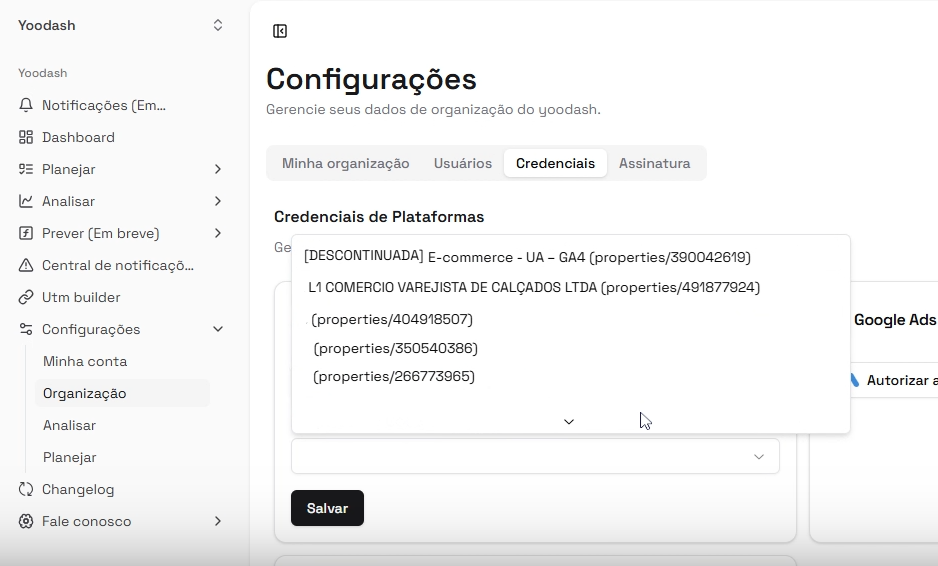Screen dimensions: 938x566
Task: Select [DESCONTINUADA] E-commerce - UA – GA4 option
Action: [x=527, y=257]
